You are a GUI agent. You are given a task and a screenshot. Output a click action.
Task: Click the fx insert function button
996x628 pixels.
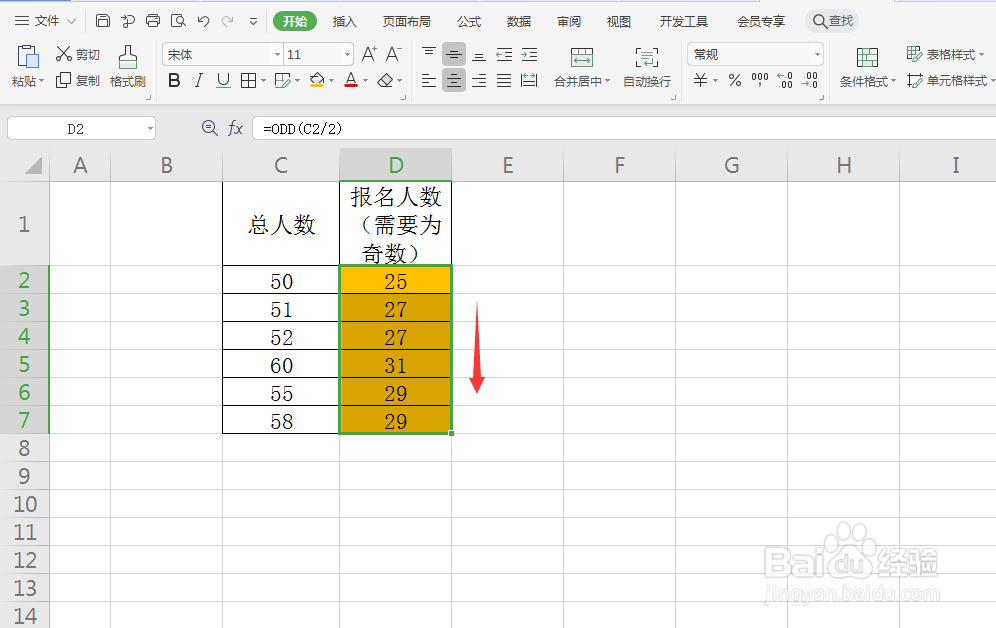pos(235,128)
